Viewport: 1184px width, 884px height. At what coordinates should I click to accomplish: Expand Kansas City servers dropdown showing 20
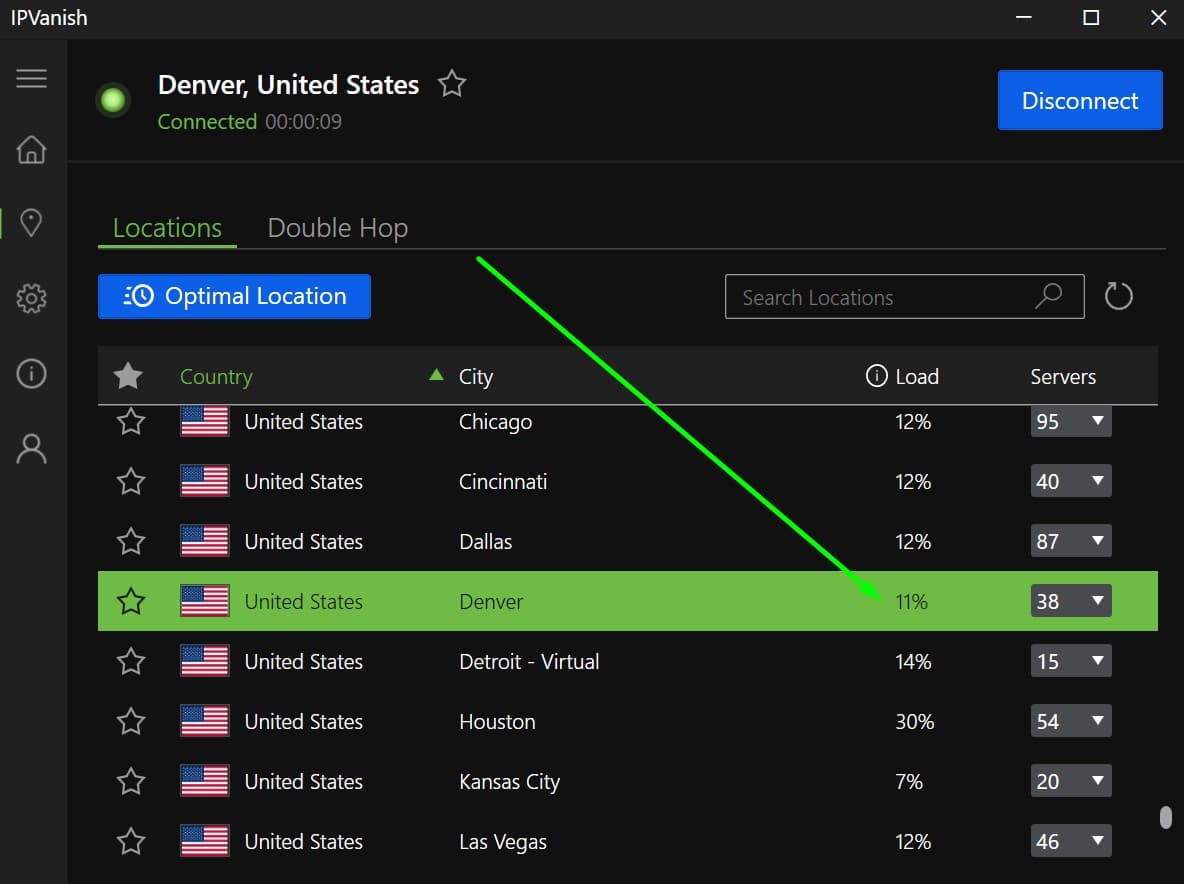coord(1071,781)
